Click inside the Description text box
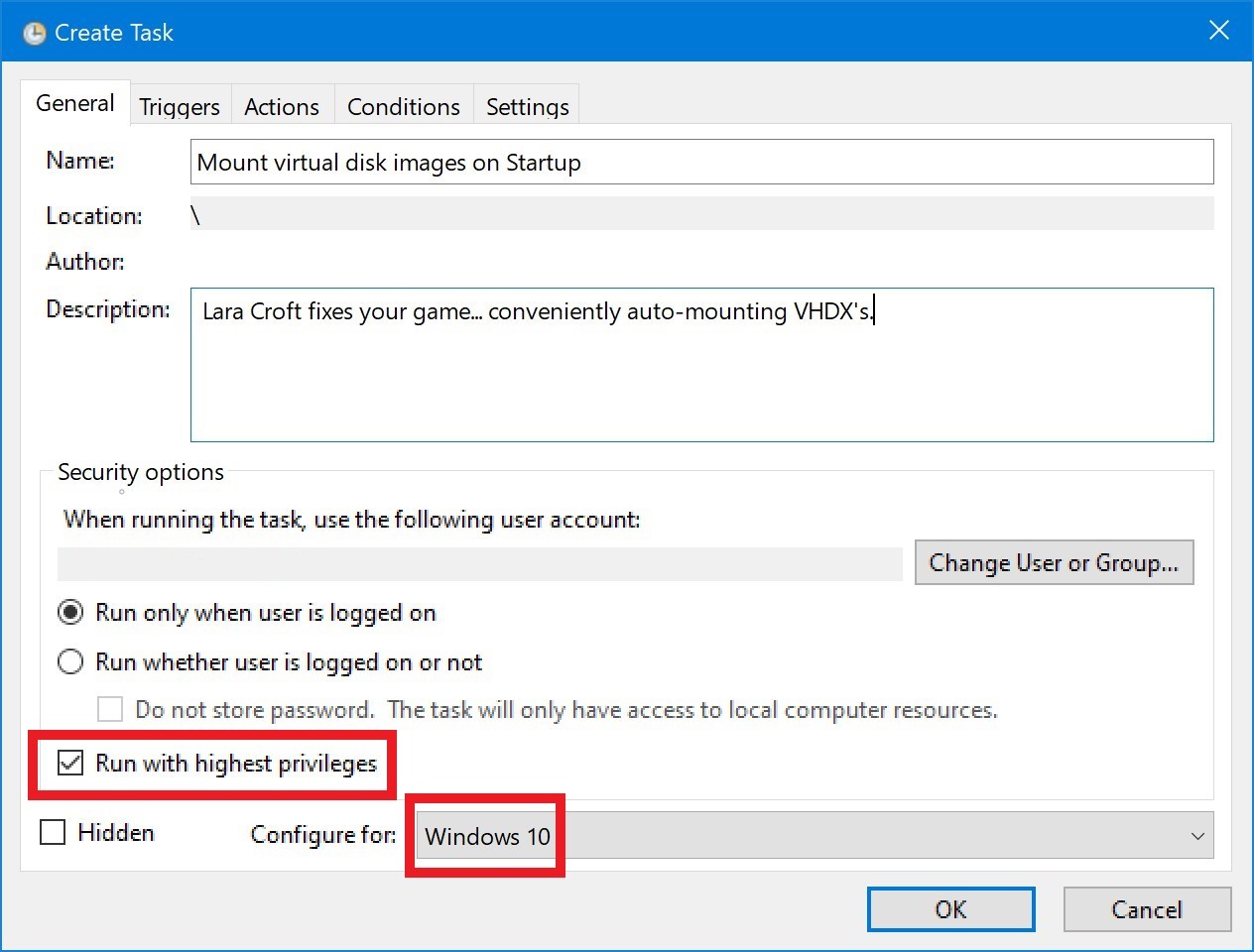Image resolution: width=1254 pixels, height=952 pixels. [700, 365]
